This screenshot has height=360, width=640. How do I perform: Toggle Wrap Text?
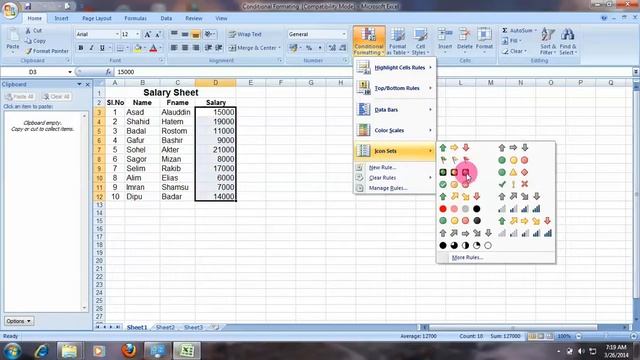pos(244,34)
